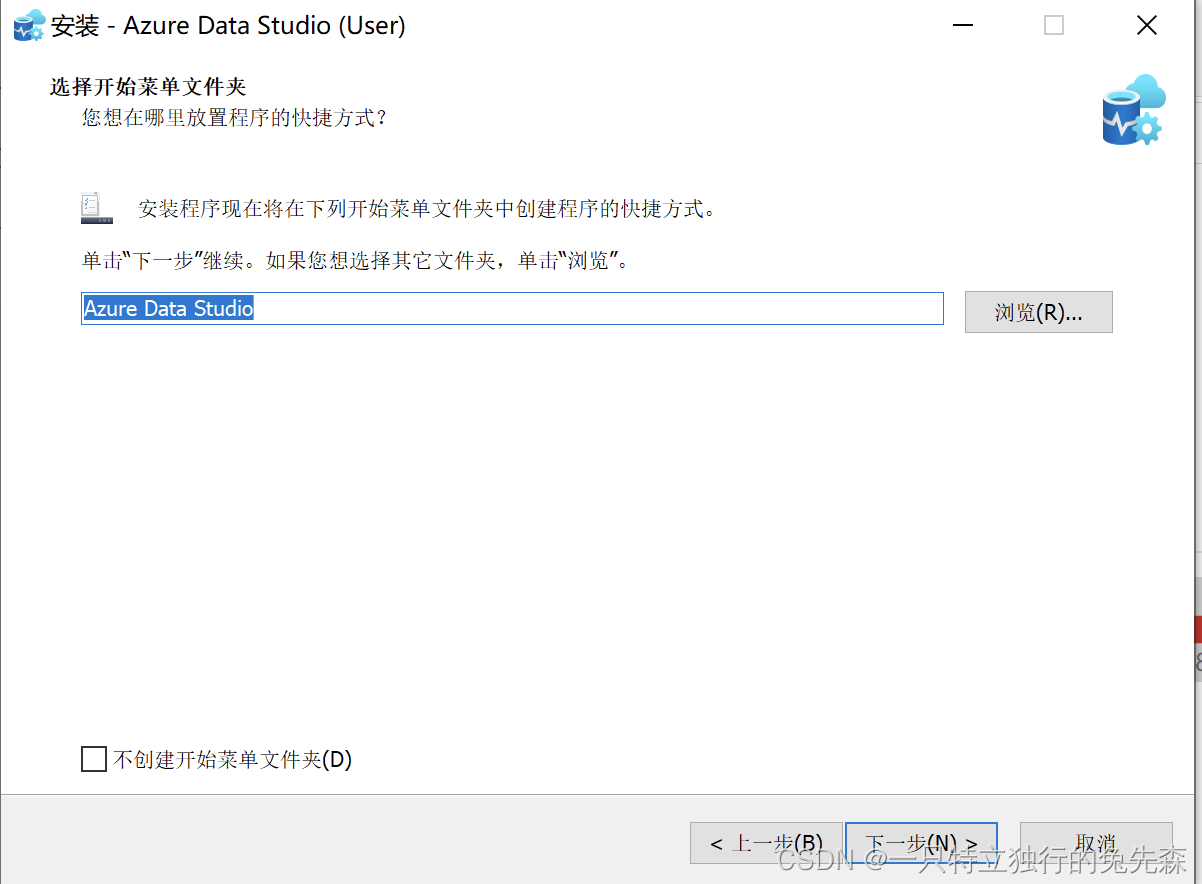Click the Azure Data Studio title bar icon

click(x=29, y=25)
